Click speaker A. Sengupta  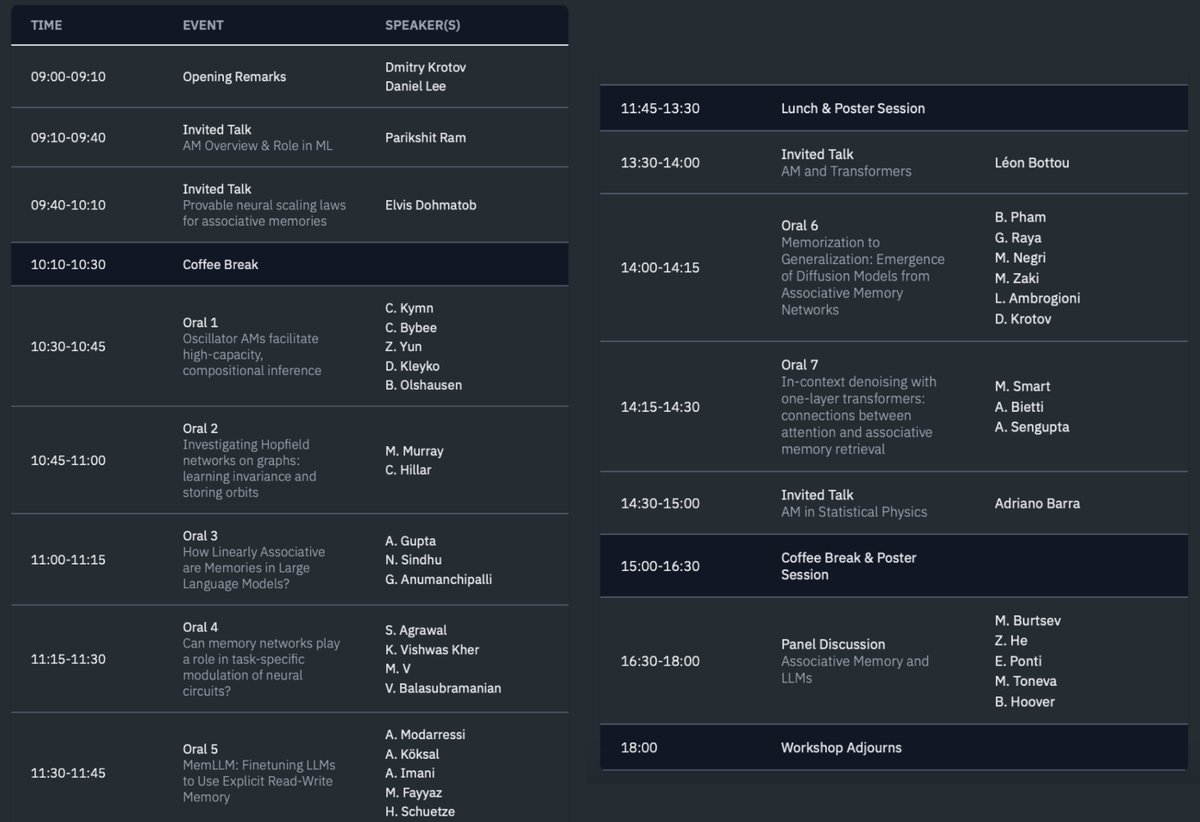coord(1032,427)
